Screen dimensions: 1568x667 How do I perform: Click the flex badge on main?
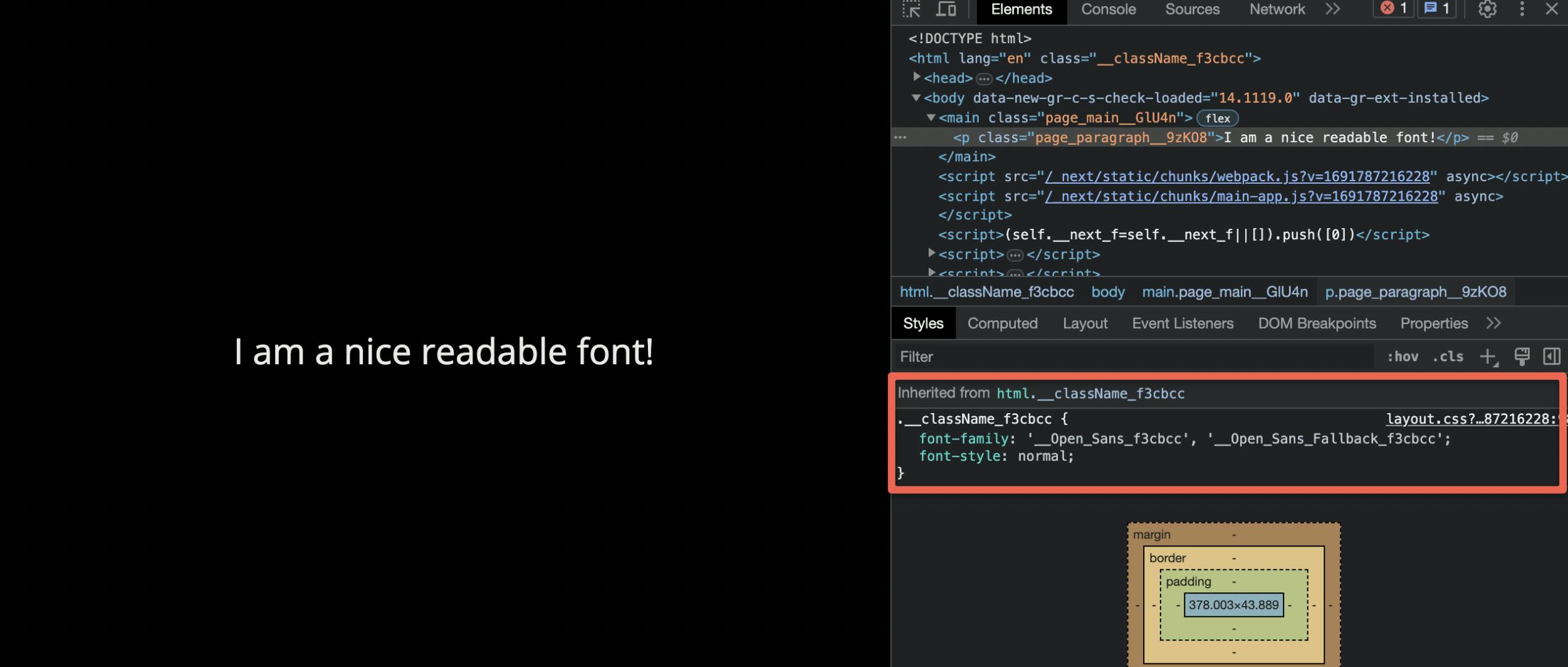[x=1217, y=118]
